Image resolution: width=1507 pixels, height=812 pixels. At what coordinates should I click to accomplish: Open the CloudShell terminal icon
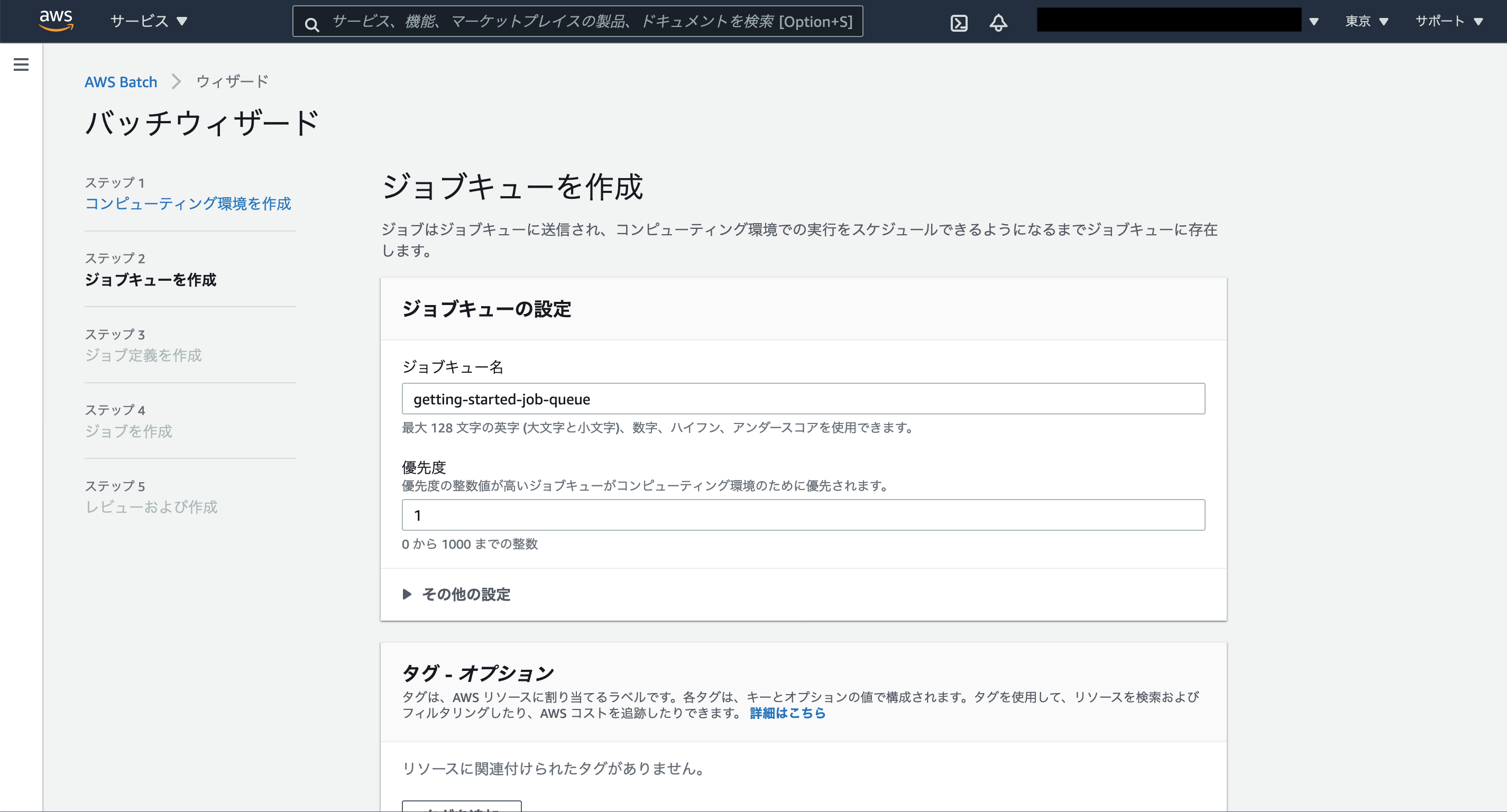coord(959,23)
